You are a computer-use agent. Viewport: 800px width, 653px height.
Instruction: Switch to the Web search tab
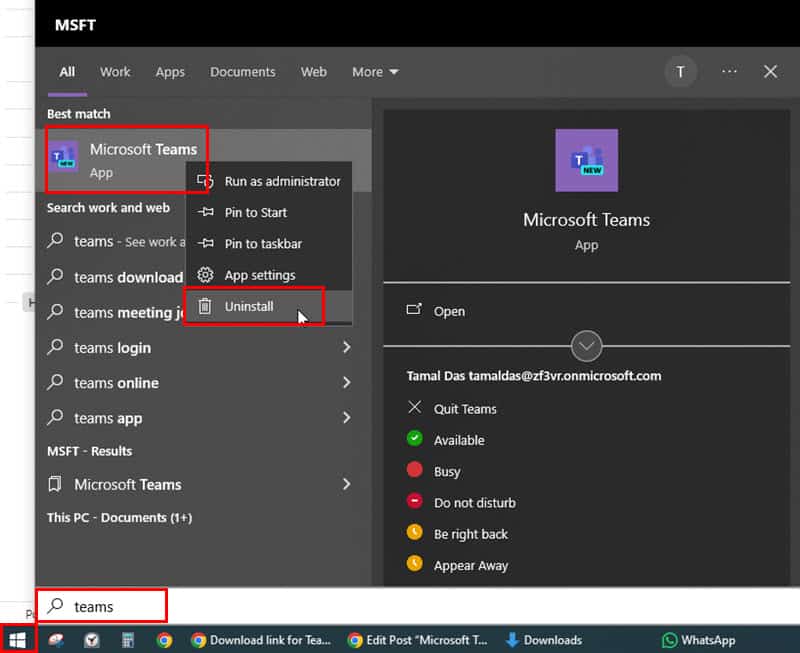[313, 72]
